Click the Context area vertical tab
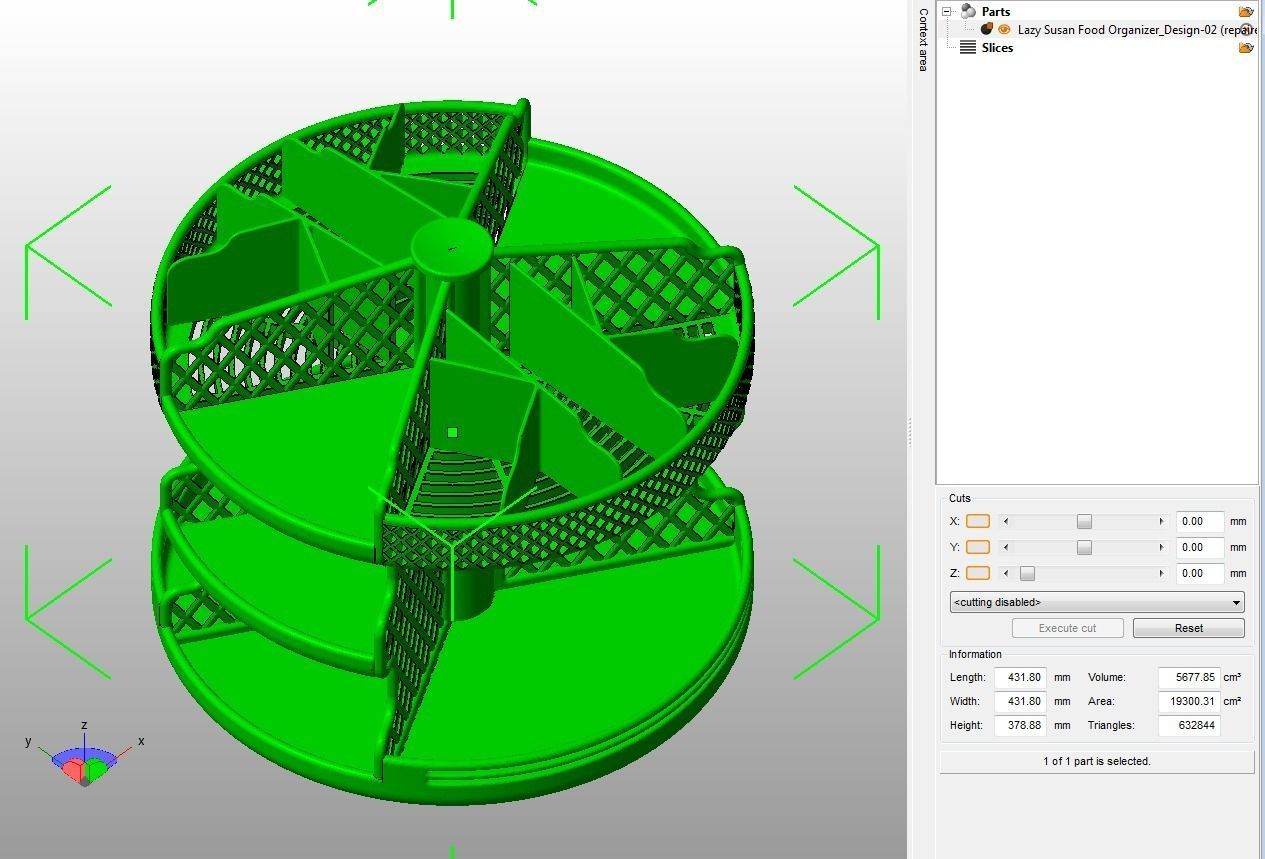Viewport: 1265px width, 859px height. (922, 39)
